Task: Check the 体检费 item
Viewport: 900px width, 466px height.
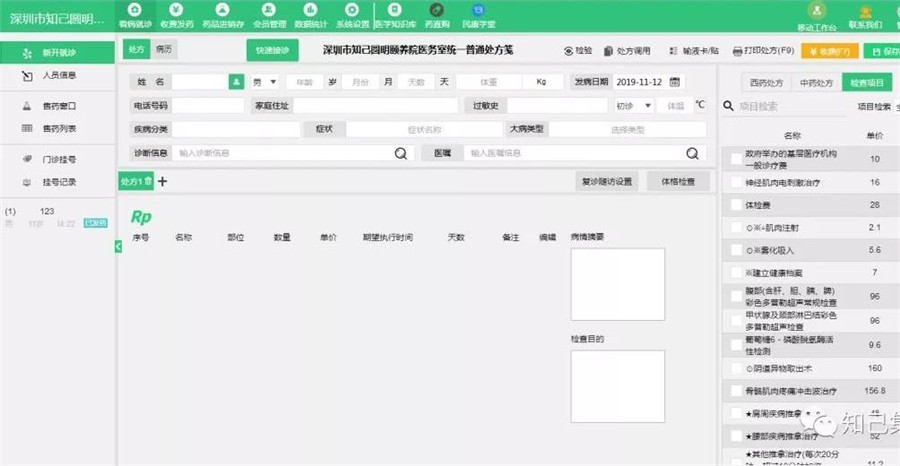Action: coord(736,205)
